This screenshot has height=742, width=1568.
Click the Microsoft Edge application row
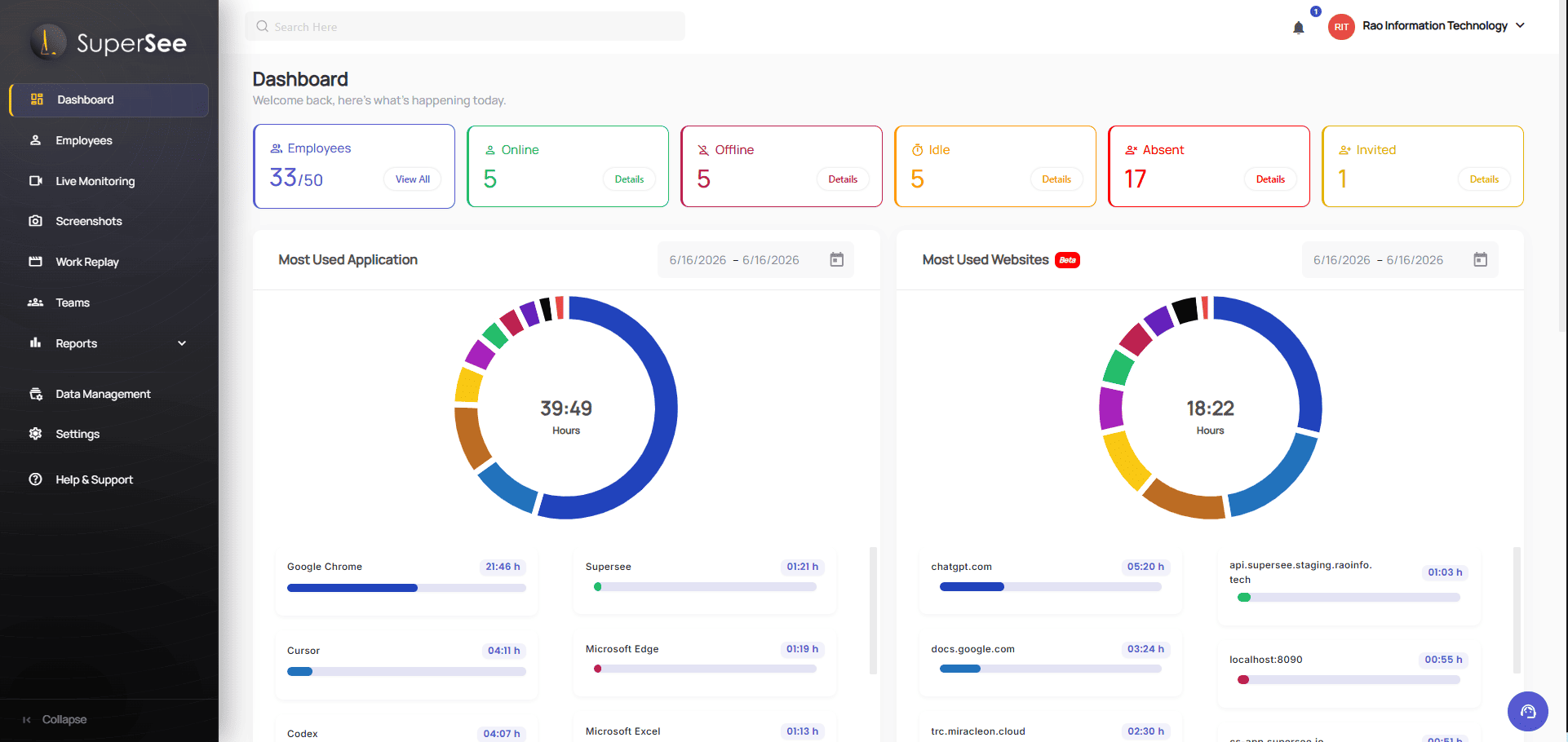705,664
